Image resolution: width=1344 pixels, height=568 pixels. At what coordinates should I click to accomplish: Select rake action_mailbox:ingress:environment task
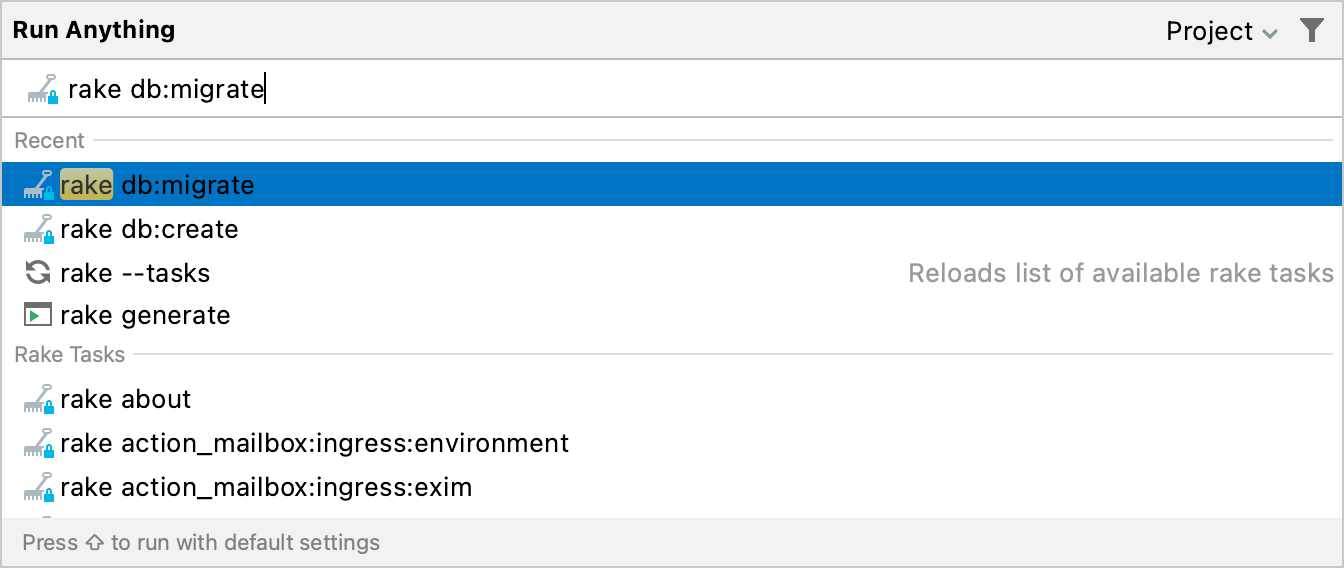(x=314, y=443)
